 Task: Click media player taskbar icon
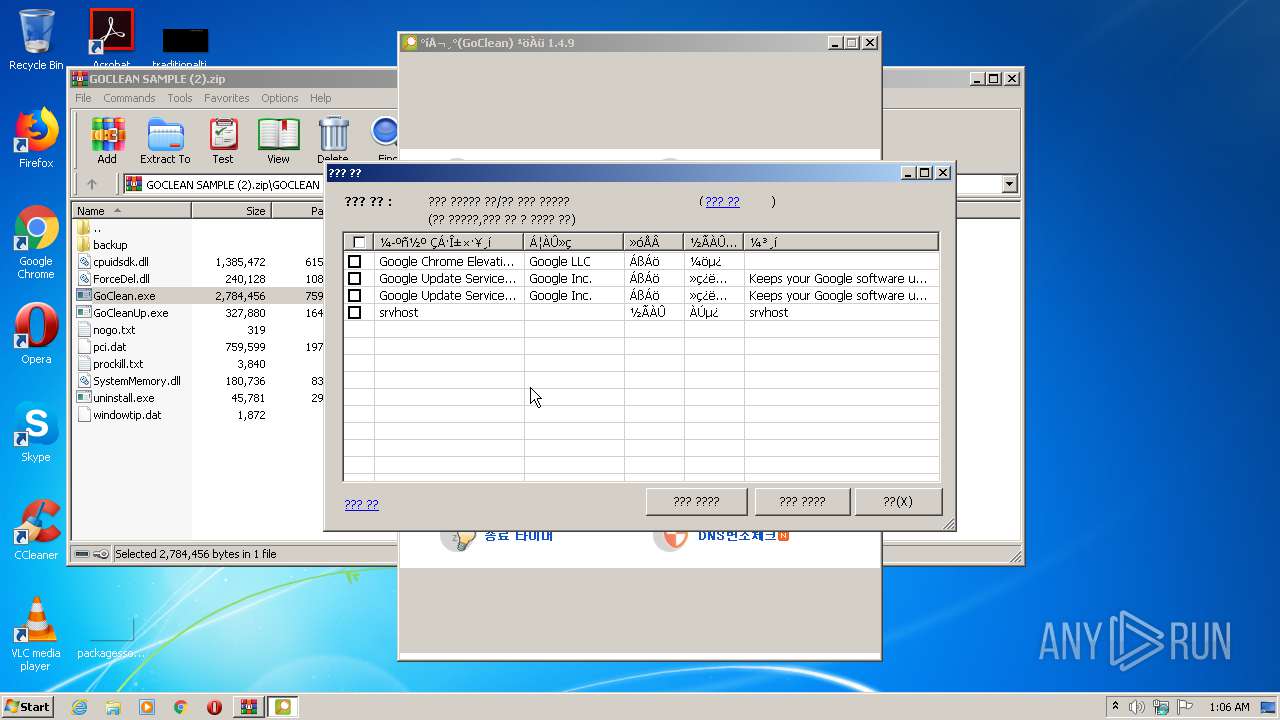pyautogui.click(x=147, y=707)
